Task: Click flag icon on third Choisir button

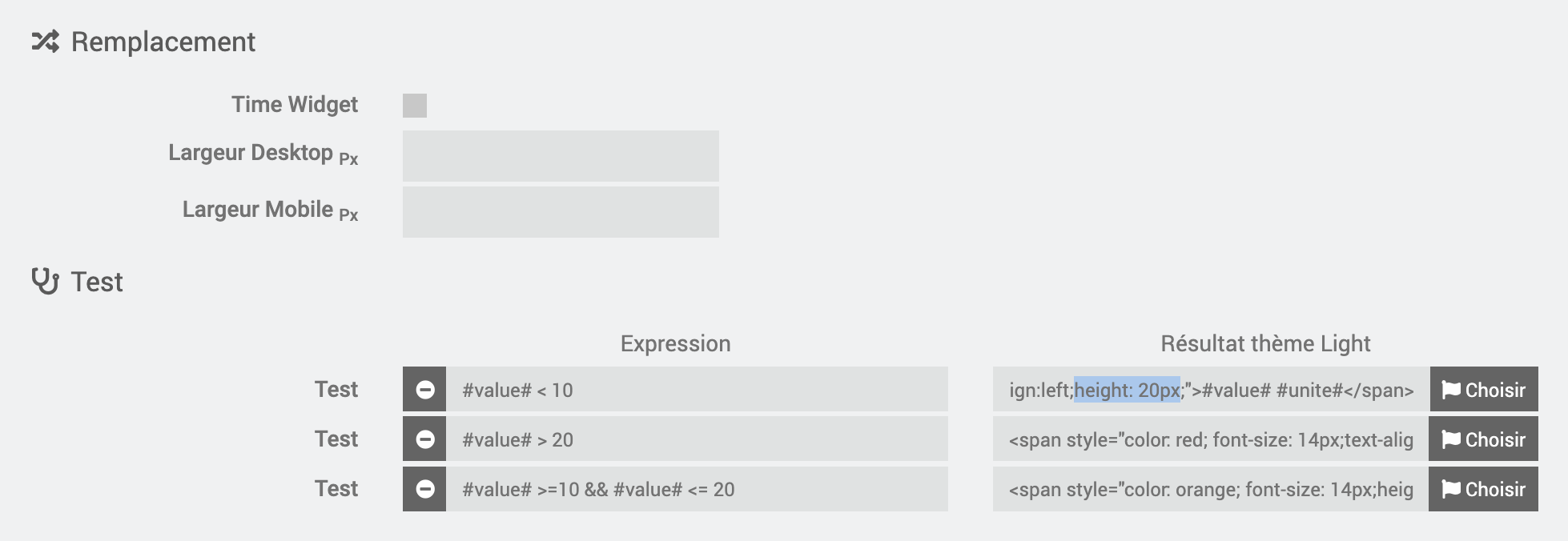Action: [x=1451, y=489]
